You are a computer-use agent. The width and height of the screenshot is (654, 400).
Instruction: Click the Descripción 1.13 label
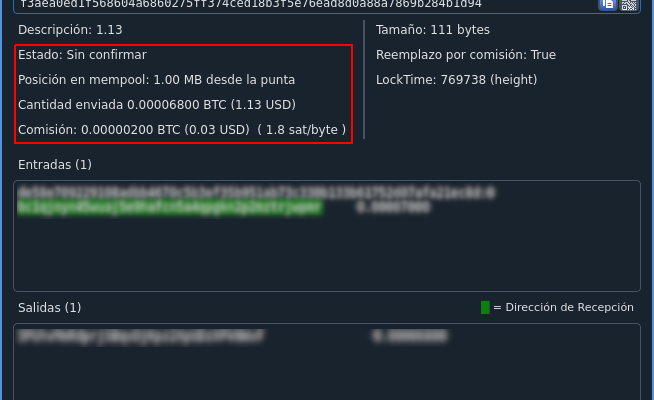tap(70, 30)
